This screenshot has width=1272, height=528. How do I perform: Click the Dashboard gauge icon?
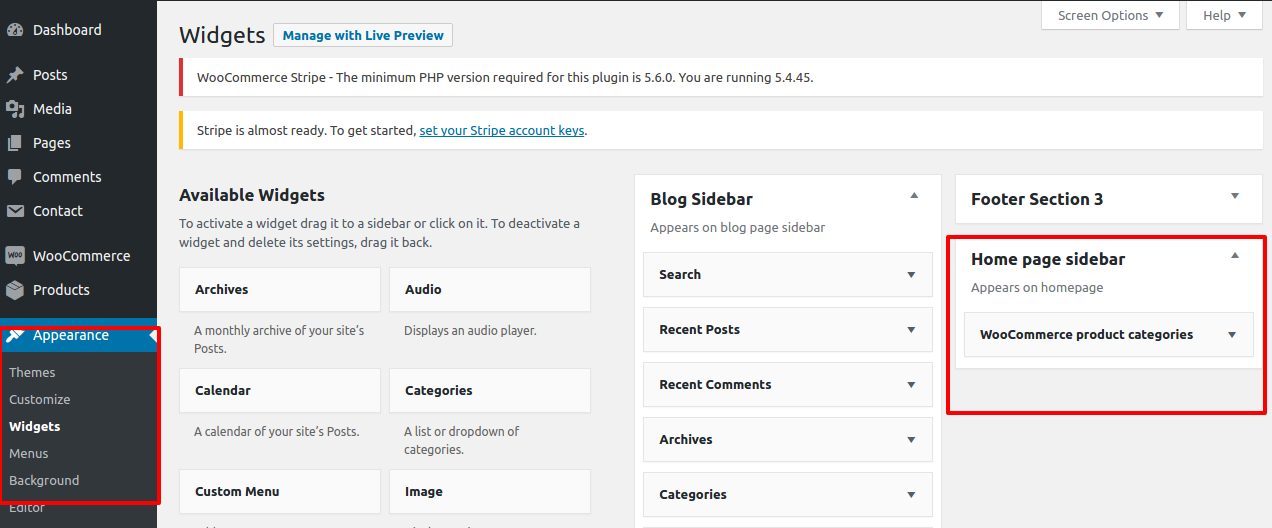(x=15, y=30)
